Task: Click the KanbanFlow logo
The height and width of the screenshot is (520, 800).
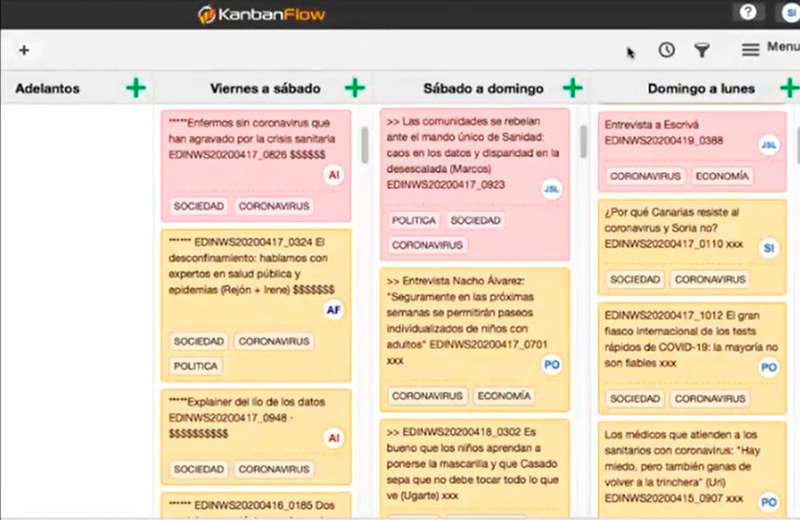Action: coord(261,14)
